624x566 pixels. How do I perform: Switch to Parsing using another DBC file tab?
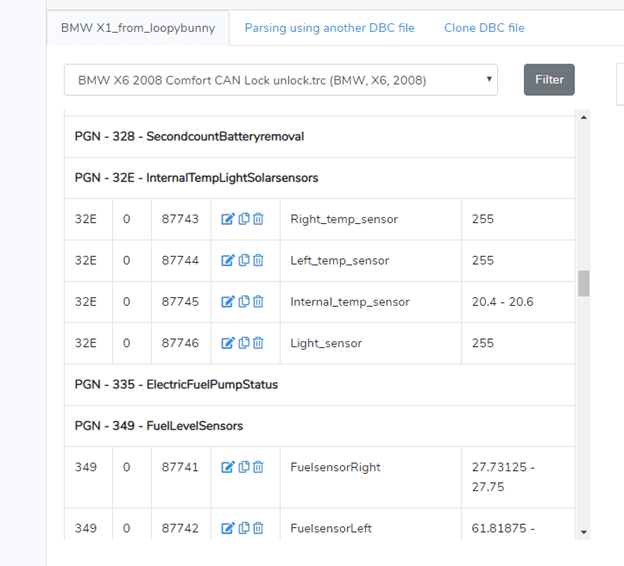(x=329, y=28)
